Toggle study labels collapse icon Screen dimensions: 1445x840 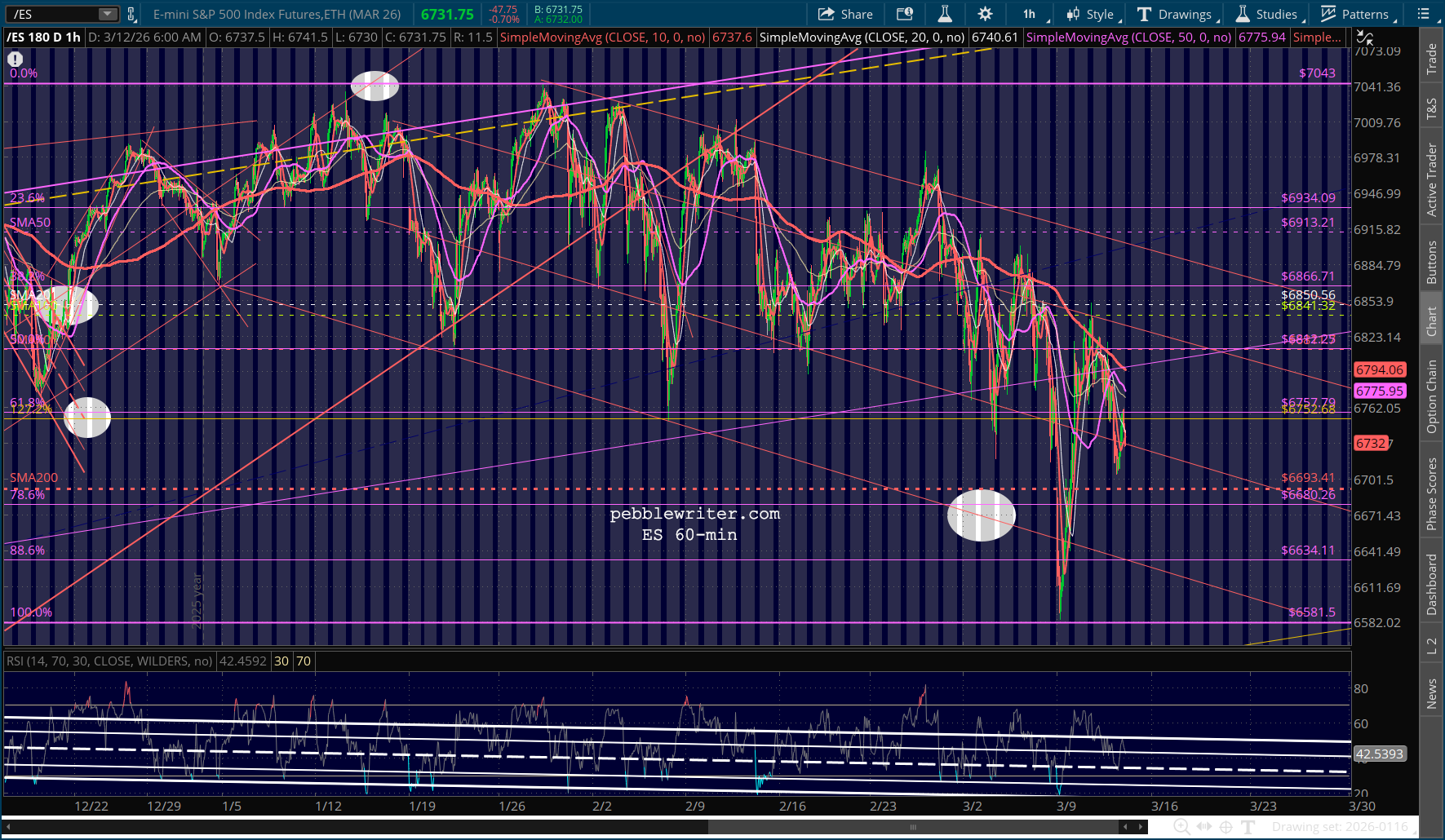coord(1364,38)
